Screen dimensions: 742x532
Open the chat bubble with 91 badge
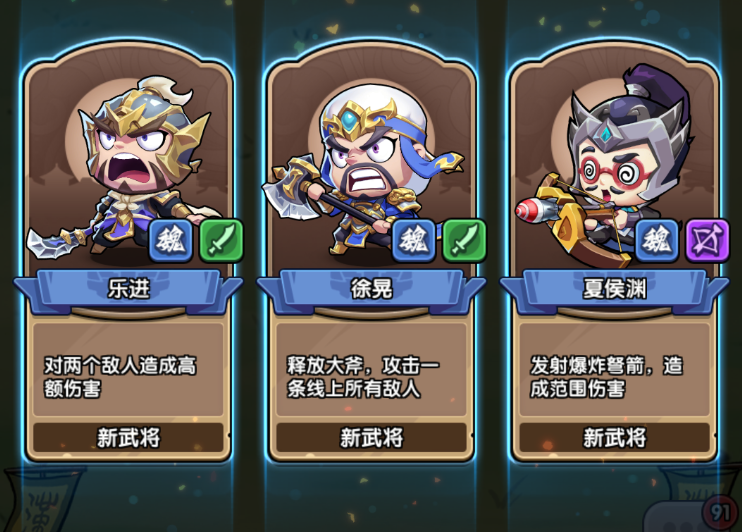click(692, 515)
